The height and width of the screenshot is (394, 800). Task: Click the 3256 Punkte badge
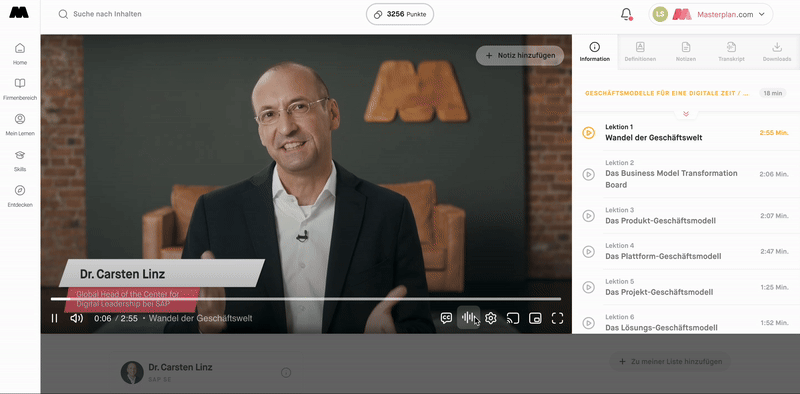tap(400, 14)
